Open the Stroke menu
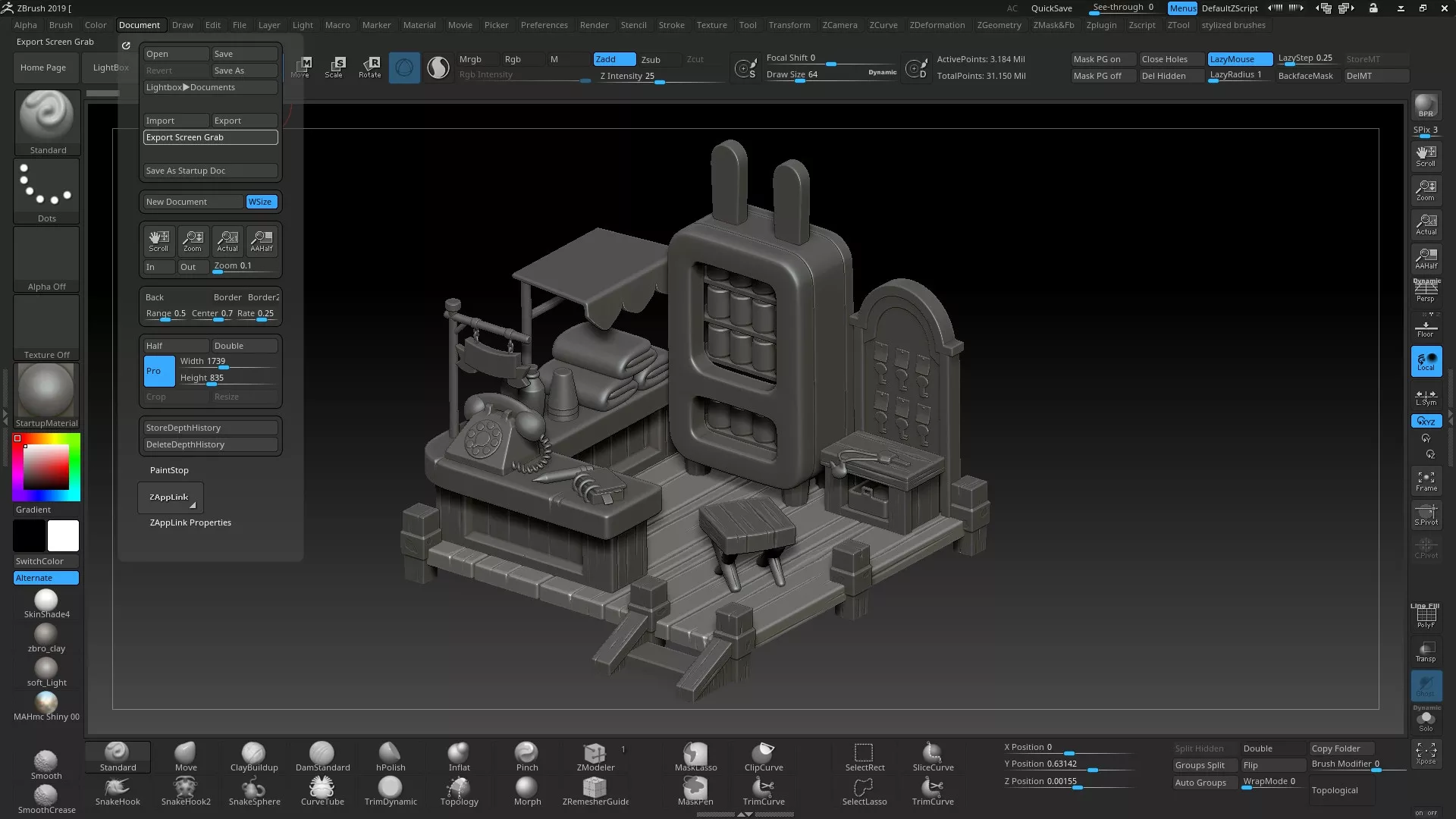1456x819 pixels. pyautogui.click(x=671, y=25)
